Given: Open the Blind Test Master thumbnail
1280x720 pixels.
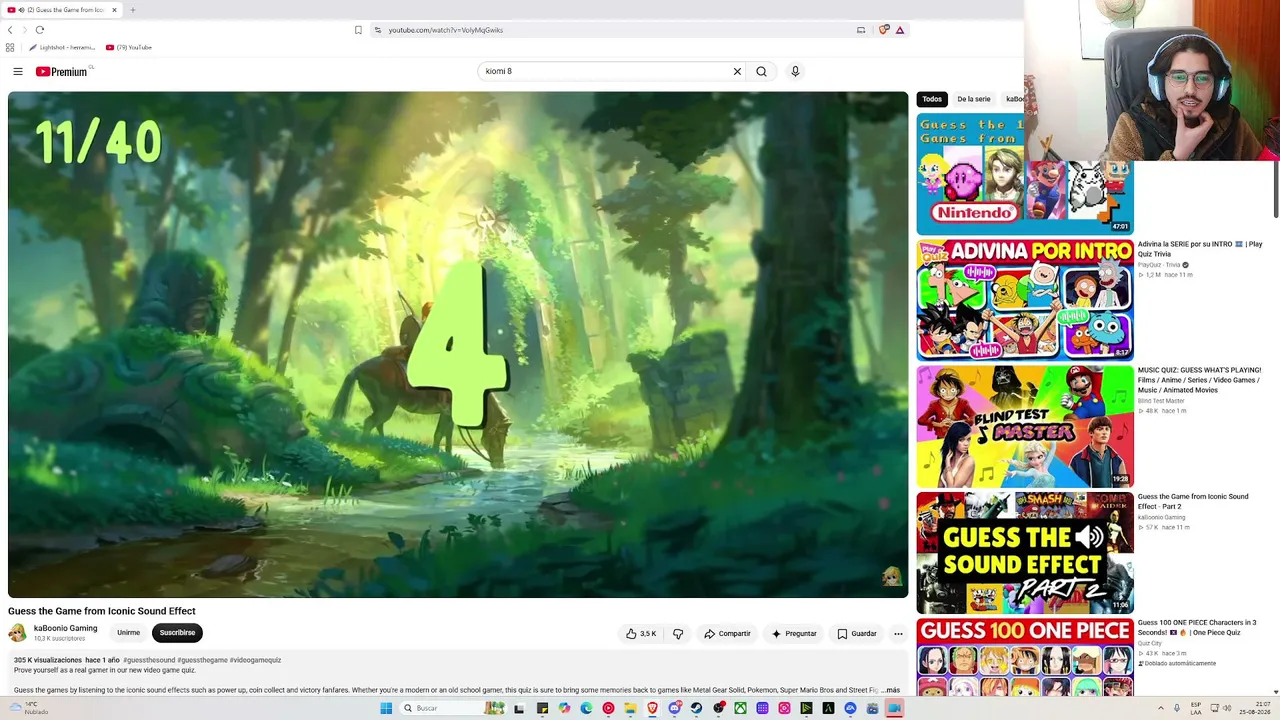Looking at the screenshot, I should coord(1025,426).
